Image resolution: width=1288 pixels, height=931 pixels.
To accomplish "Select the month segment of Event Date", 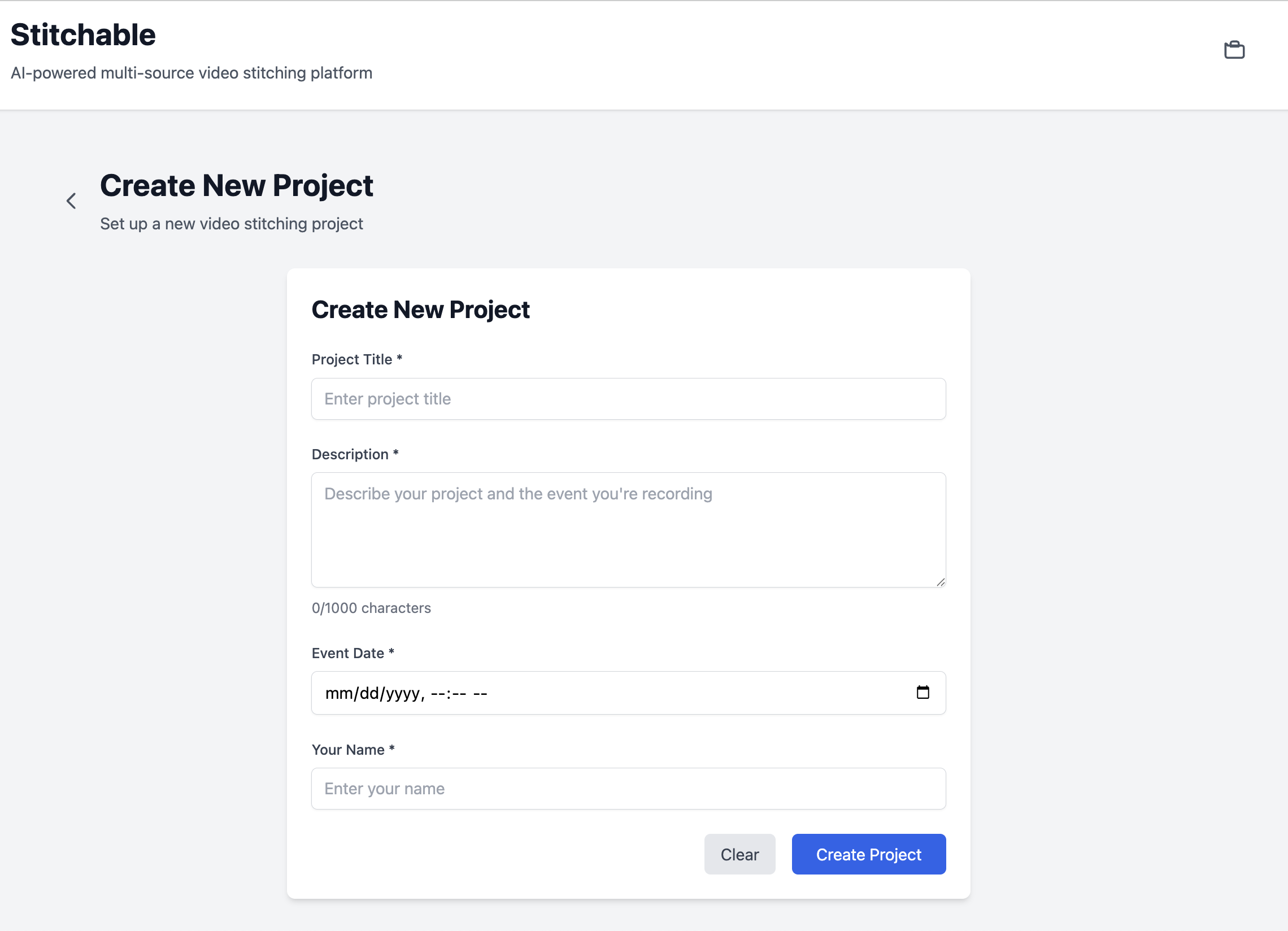I will (x=339, y=693).
